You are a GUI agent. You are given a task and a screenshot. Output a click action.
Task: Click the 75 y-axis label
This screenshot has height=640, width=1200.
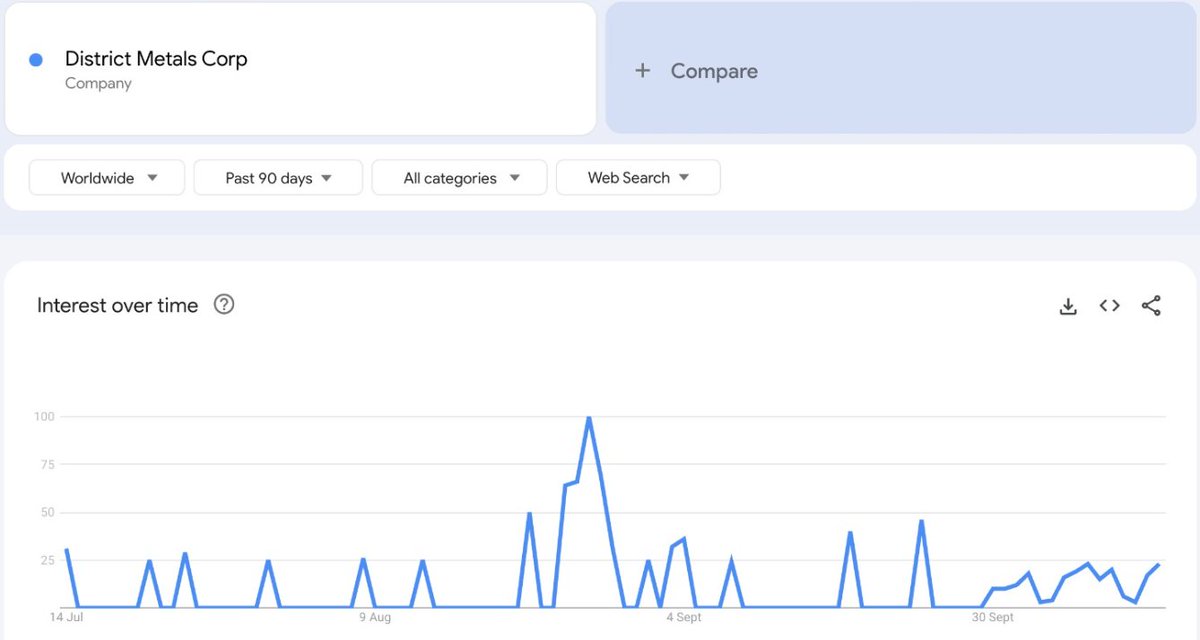pos(46,464)
